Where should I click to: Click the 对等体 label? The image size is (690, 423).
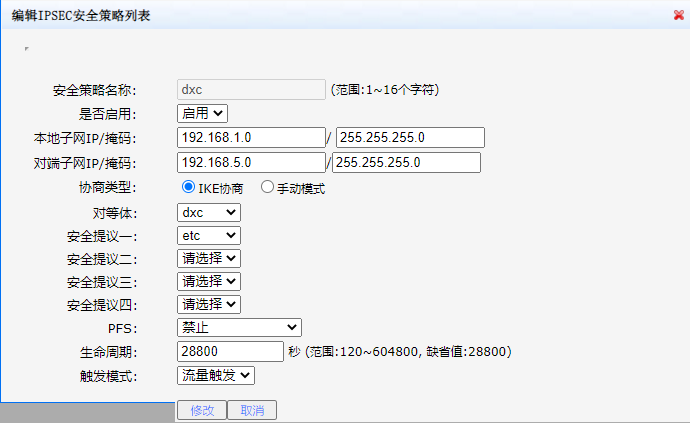click(x=115, y=213)
